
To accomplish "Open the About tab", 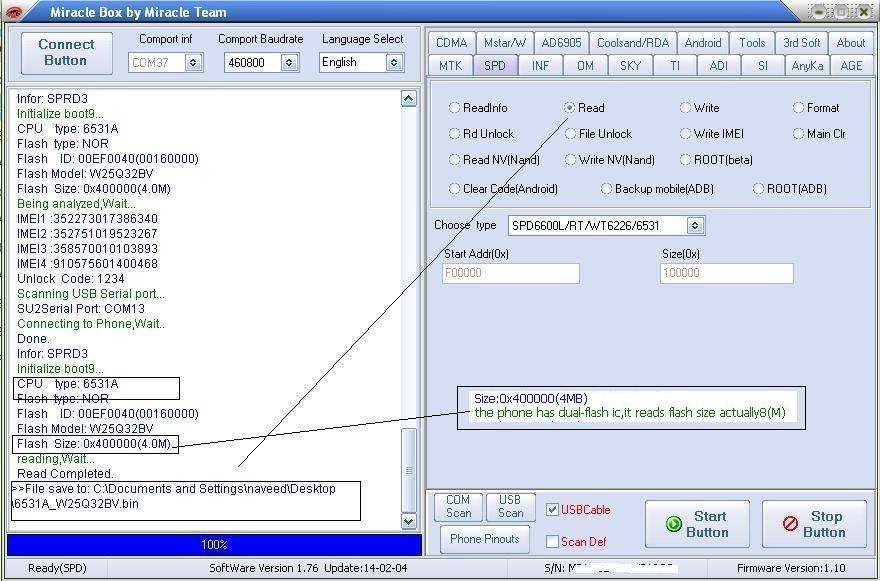I will tap(851, 43).
